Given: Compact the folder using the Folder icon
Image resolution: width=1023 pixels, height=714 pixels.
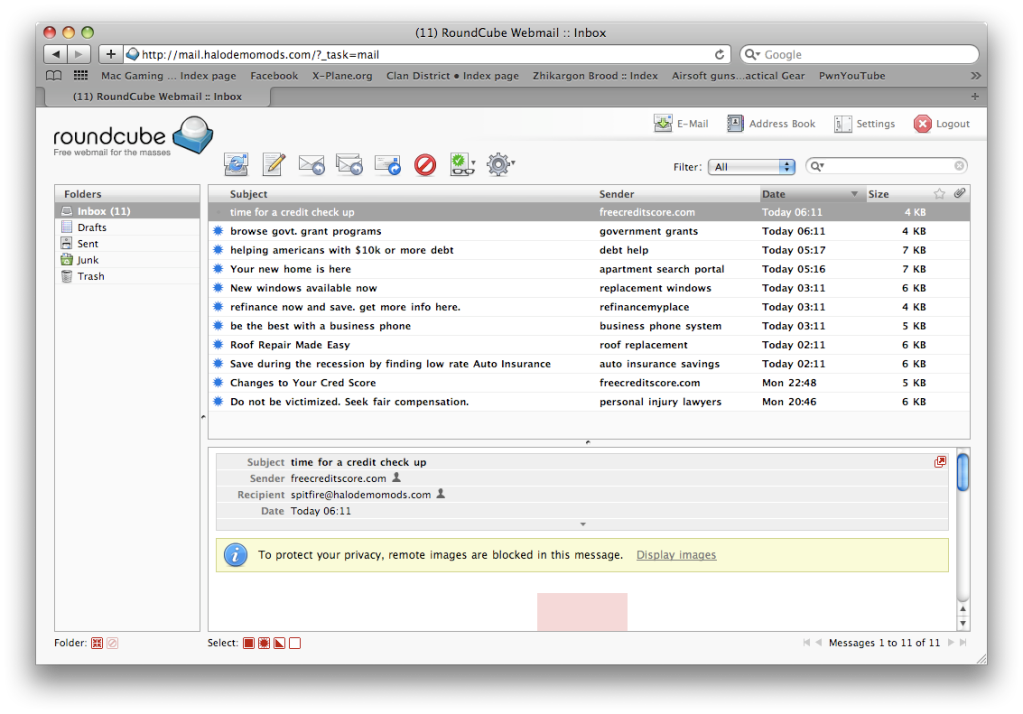Looking at the screenshot, I should (97, 643).
